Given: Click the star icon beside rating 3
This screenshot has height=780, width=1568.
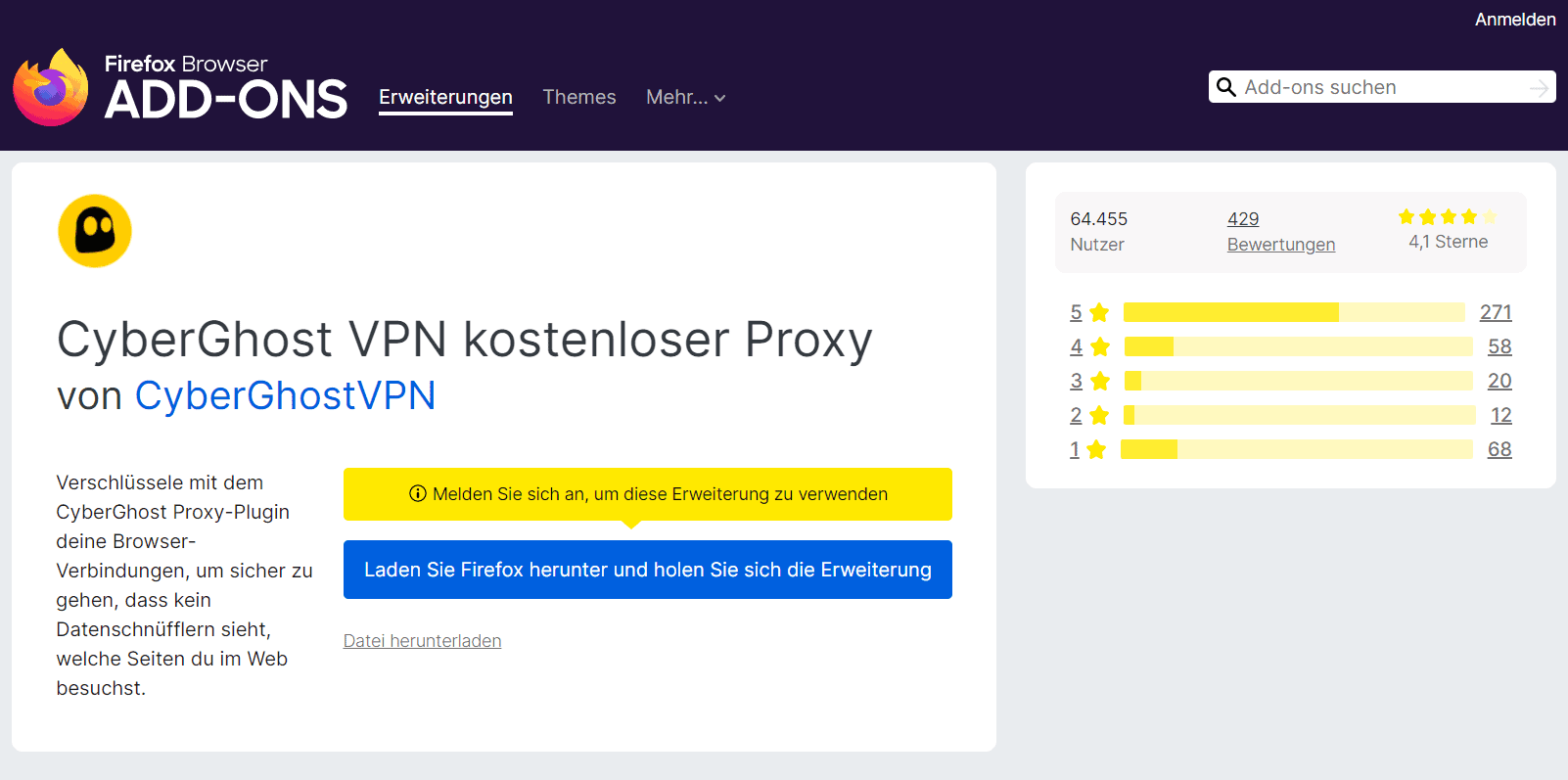Looking at the screenshot, I should pyautogui.click(x=1100, y=381).
